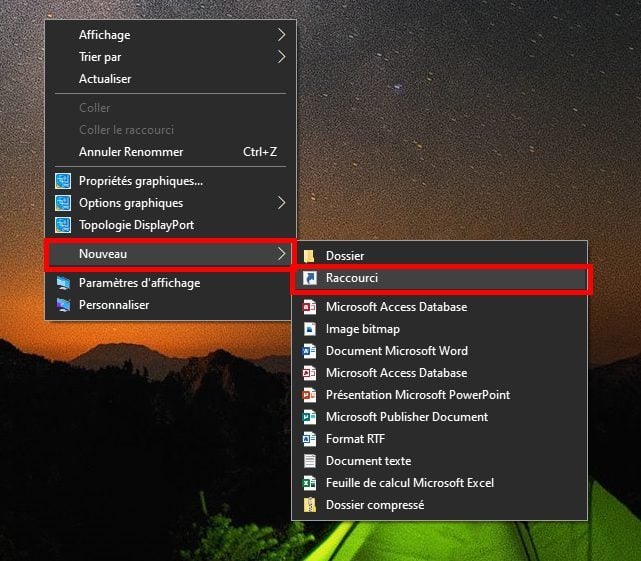641x561 pixels.
Task: Expand the Trier par submenu arrow
Action: pos(281,57)
